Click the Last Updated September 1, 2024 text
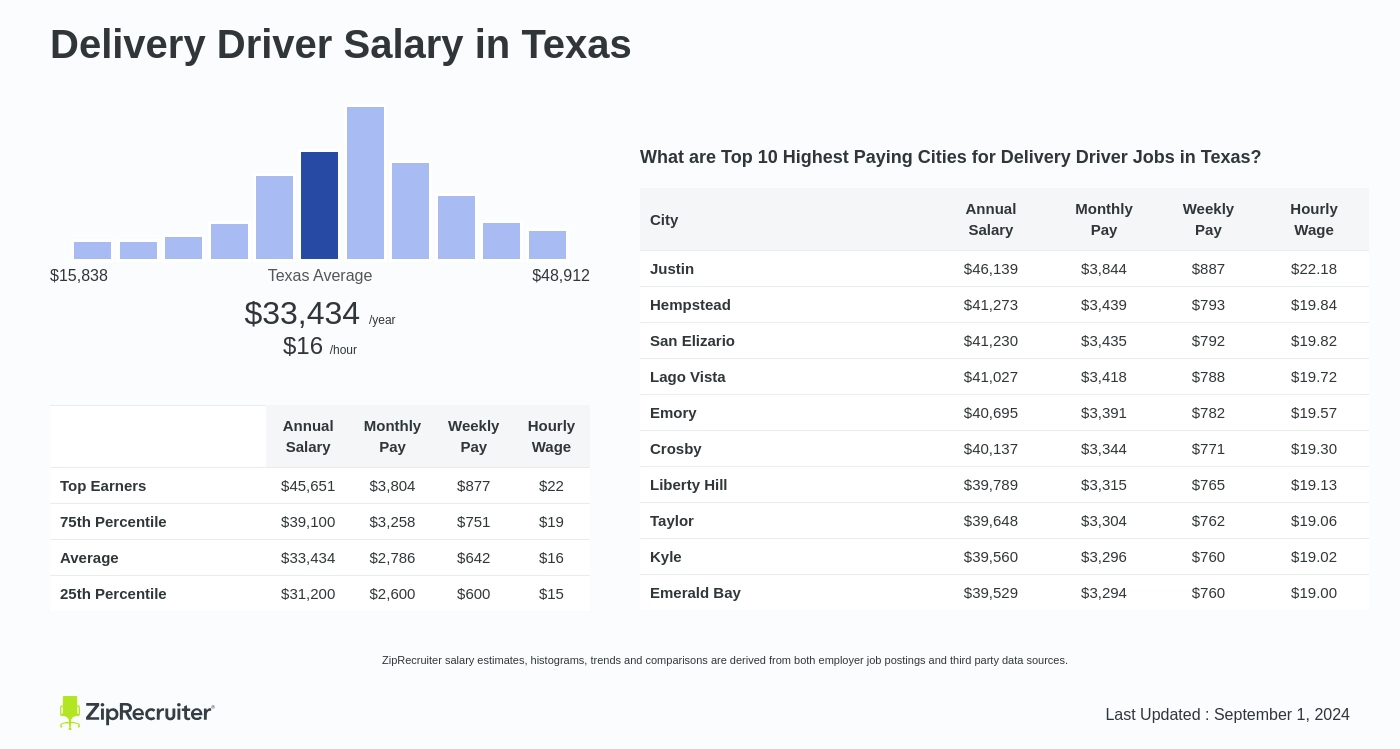 tap(1227, 714)
